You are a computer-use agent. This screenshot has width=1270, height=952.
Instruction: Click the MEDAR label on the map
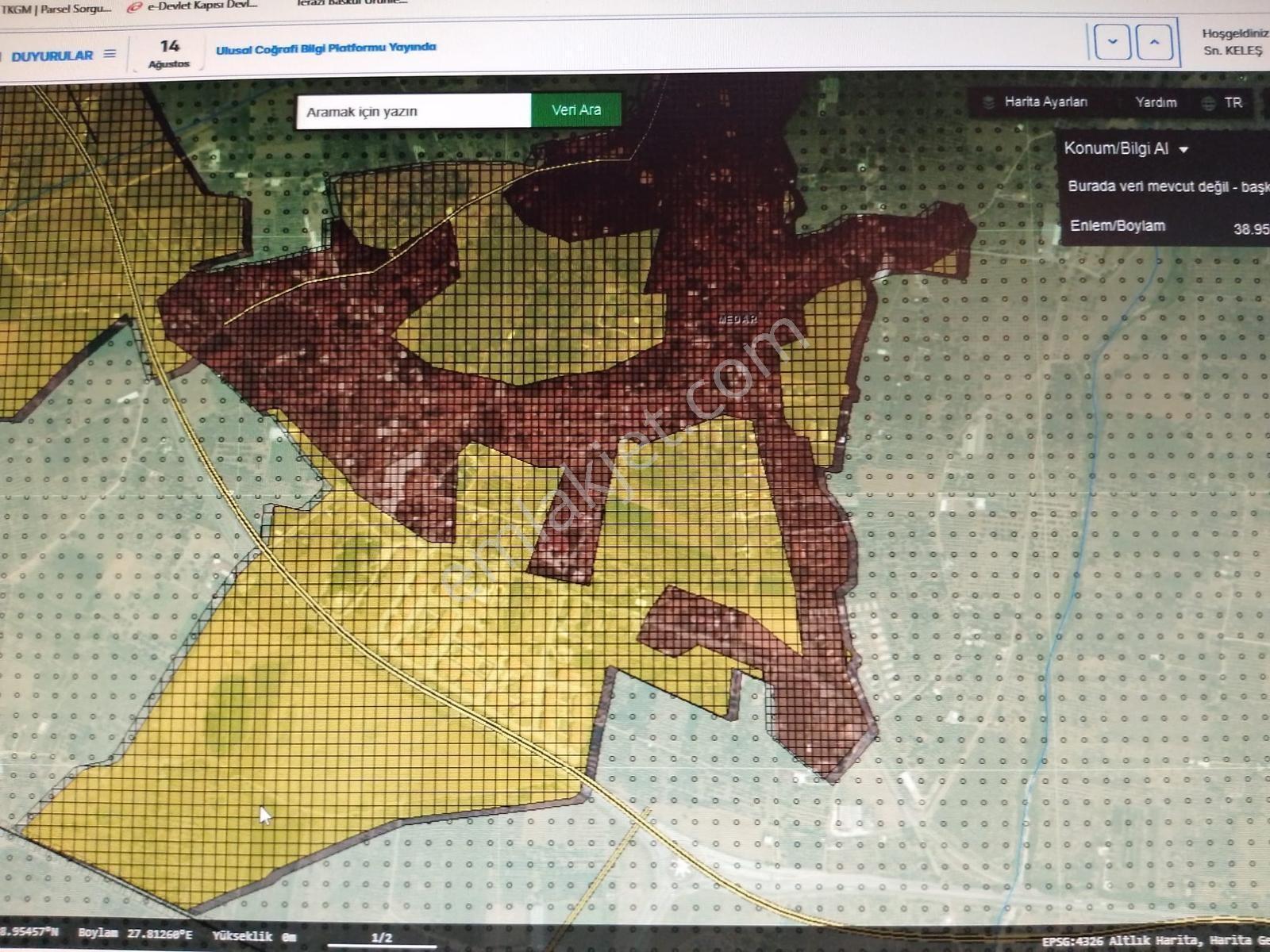coord(737,320)
